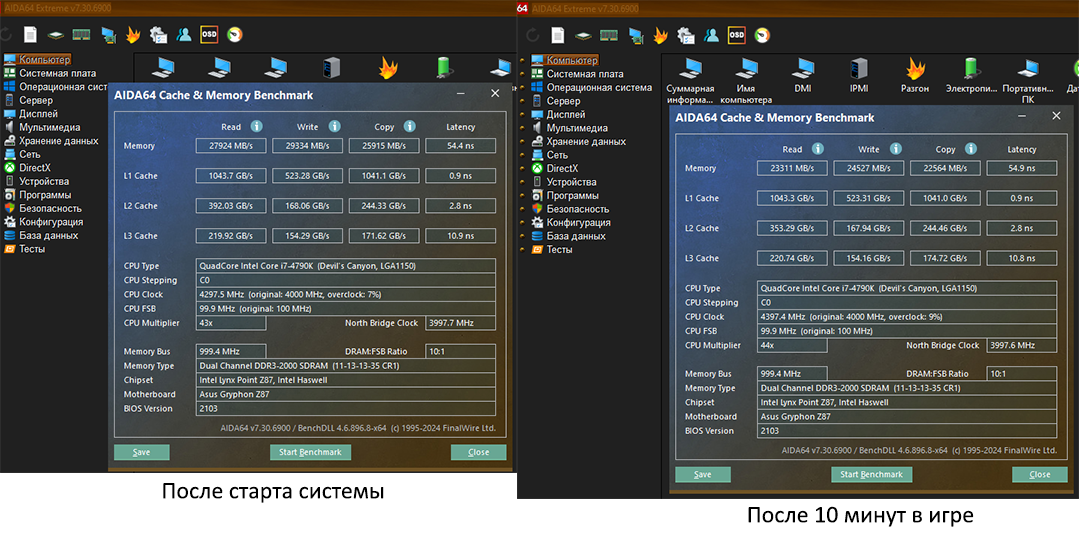This screenshot has height=541, width=1079.
Task: Click L2 Cache read value 392.03 GB/s
Action: (x=231, y=206)
